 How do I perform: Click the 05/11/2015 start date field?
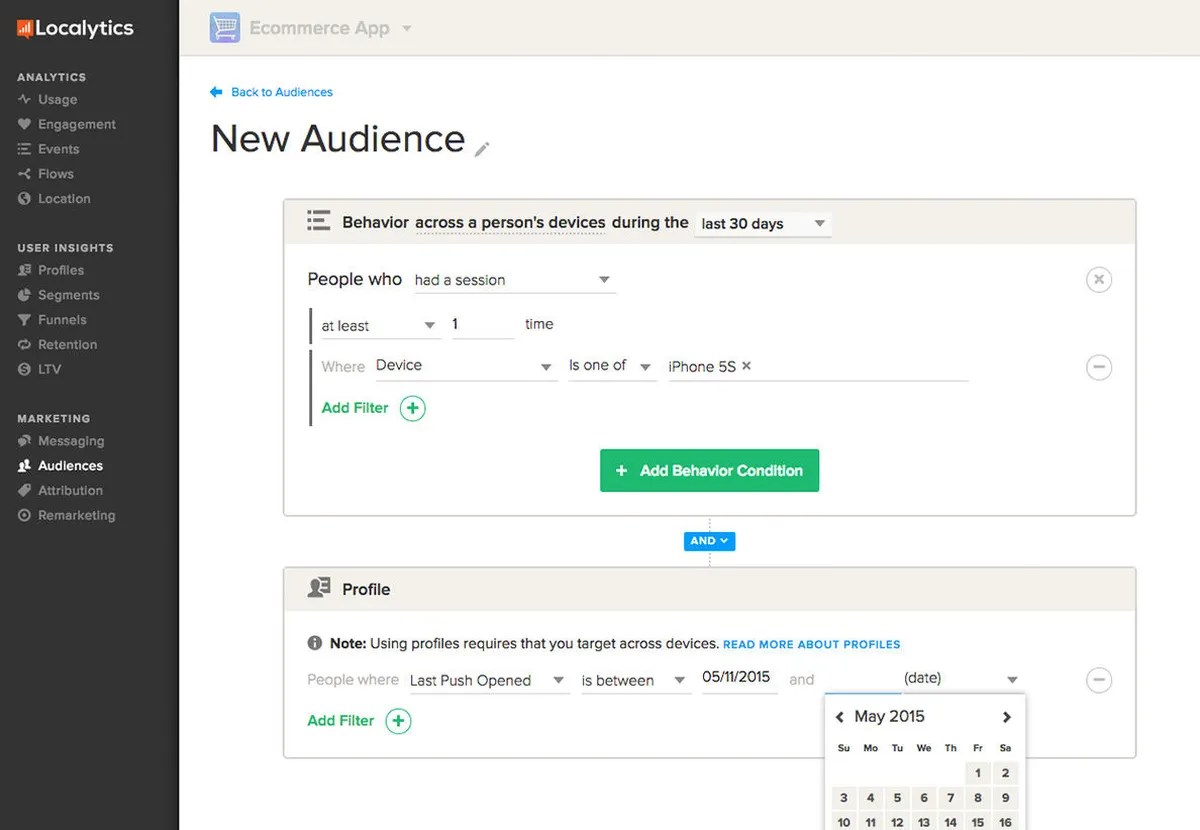click(x=739, y=678)
